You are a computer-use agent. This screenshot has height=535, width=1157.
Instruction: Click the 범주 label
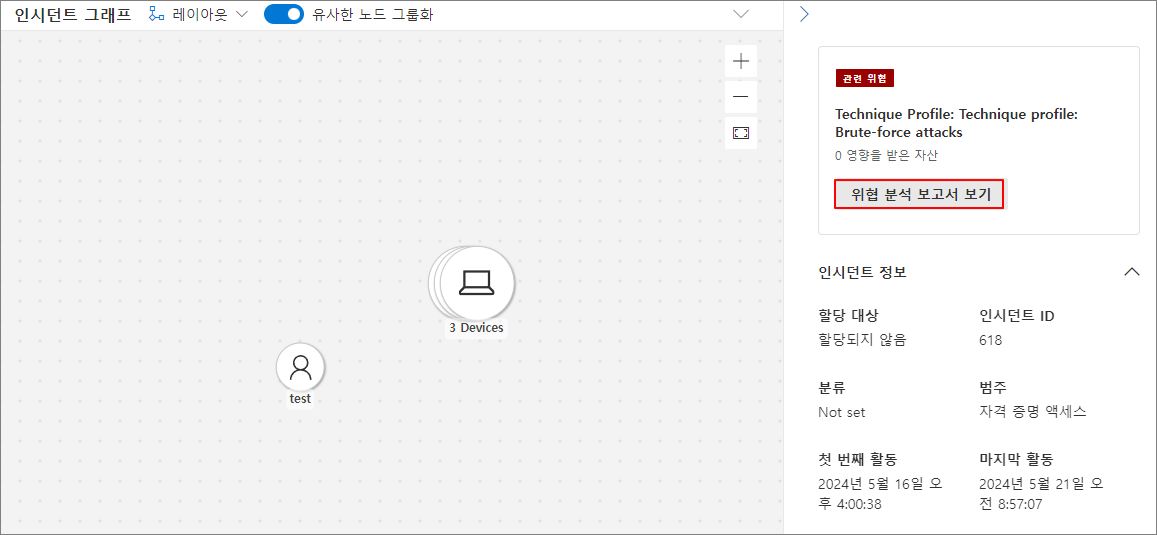tap(992, 387)
